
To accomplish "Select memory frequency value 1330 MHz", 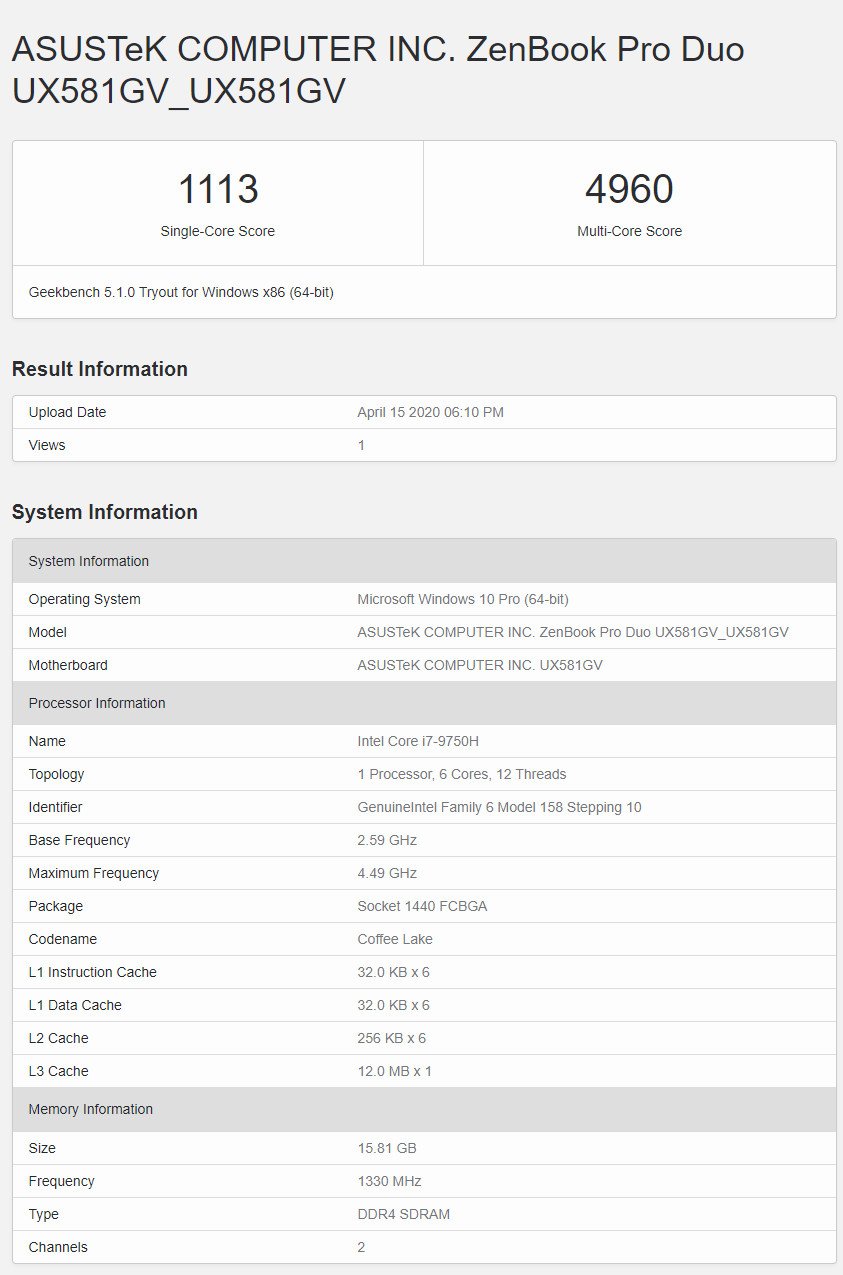I will pyautogui.click(x=390, y=1181).
